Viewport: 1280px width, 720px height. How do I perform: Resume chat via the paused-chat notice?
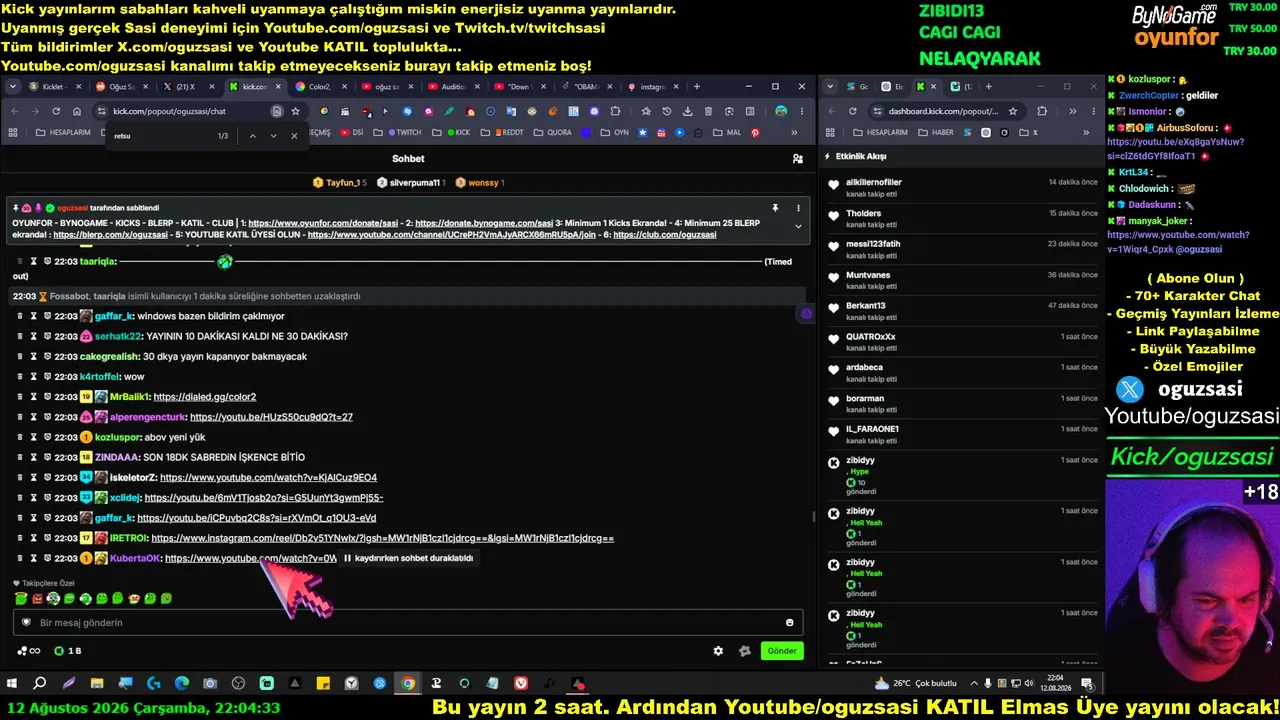(x=408, y=558)
